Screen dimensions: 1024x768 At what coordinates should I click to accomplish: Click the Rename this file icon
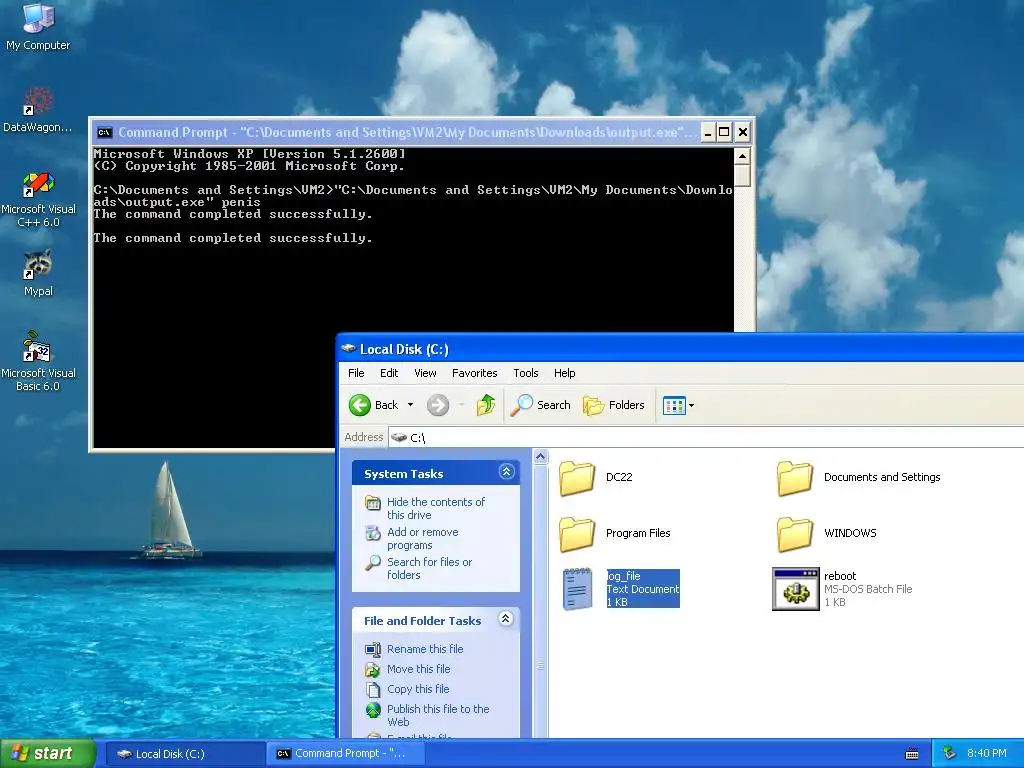[x=373, y=649]
